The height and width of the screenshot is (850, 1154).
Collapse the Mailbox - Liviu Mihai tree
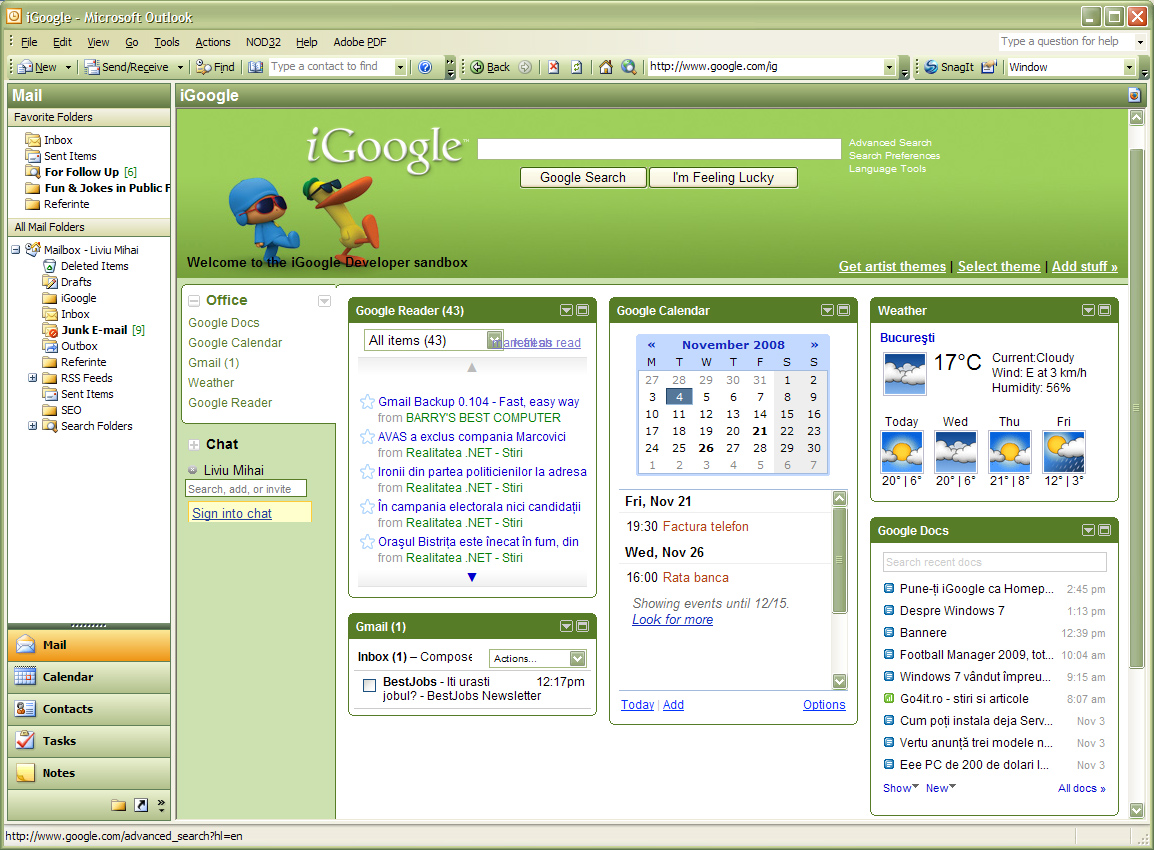pos(15,250)
